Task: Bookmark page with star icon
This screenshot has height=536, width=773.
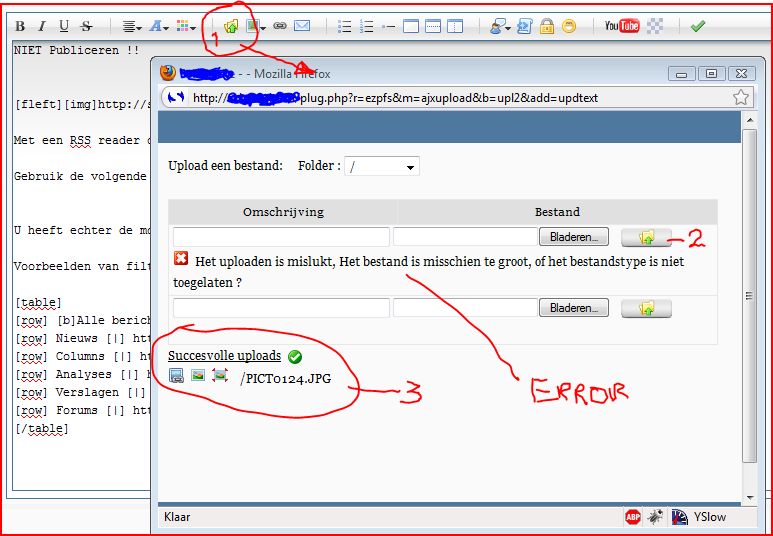Action: pos(741,97)
